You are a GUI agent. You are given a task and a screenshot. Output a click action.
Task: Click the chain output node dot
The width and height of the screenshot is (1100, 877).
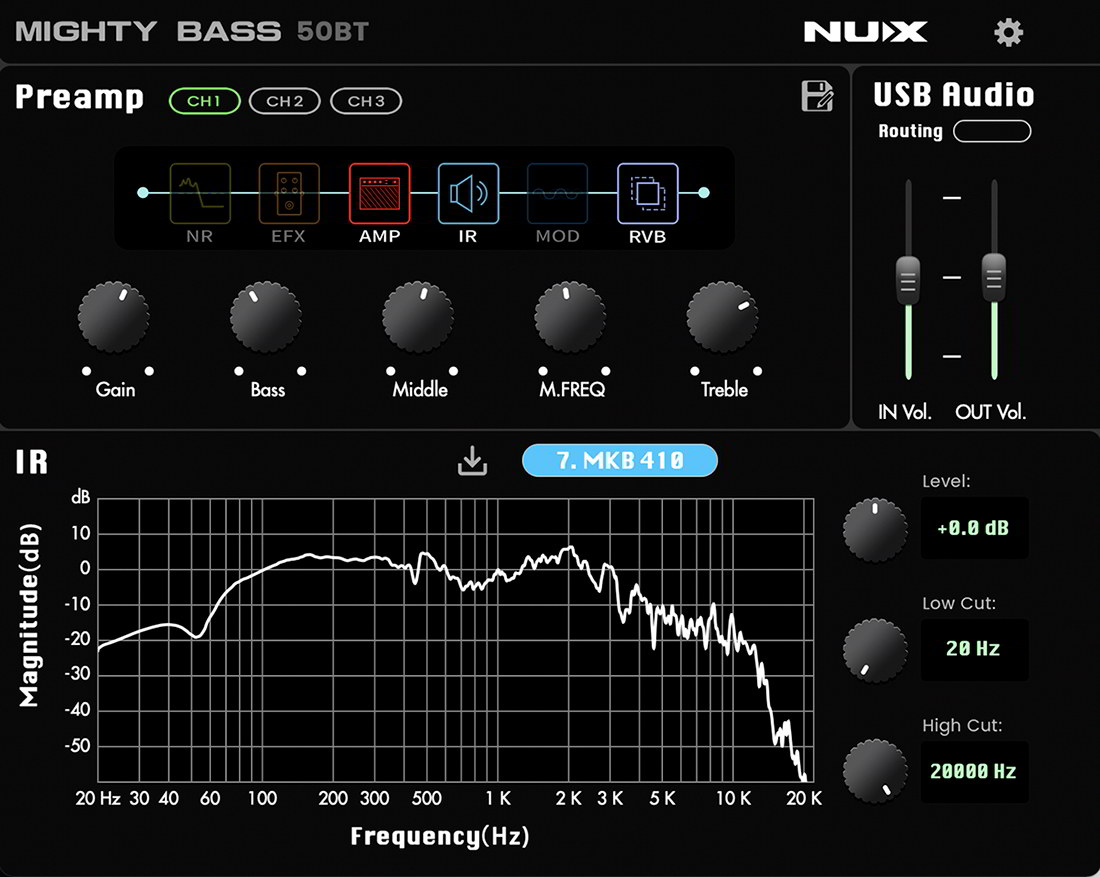[704, 192]
